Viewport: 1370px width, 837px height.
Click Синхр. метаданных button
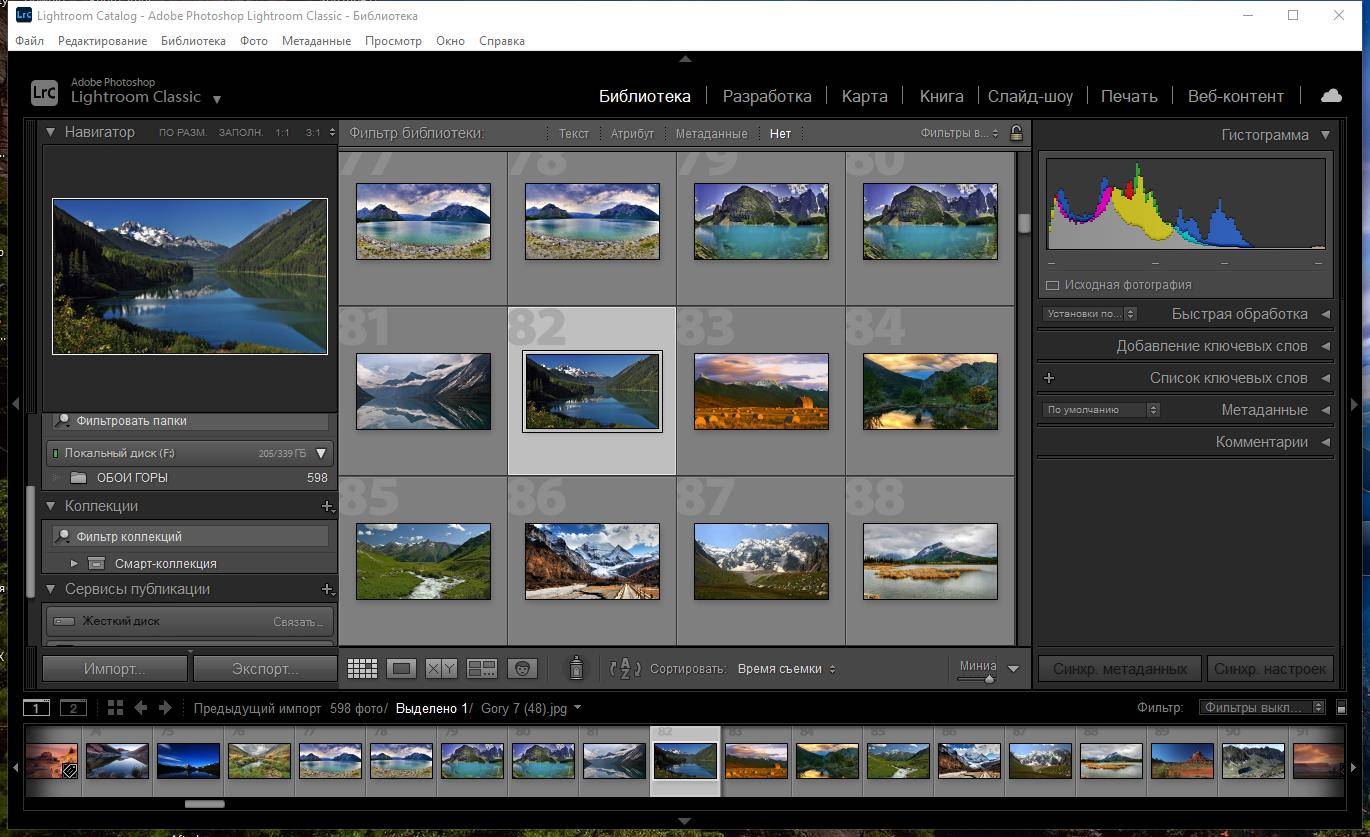pyautogui.click(x=1120, y=669)
